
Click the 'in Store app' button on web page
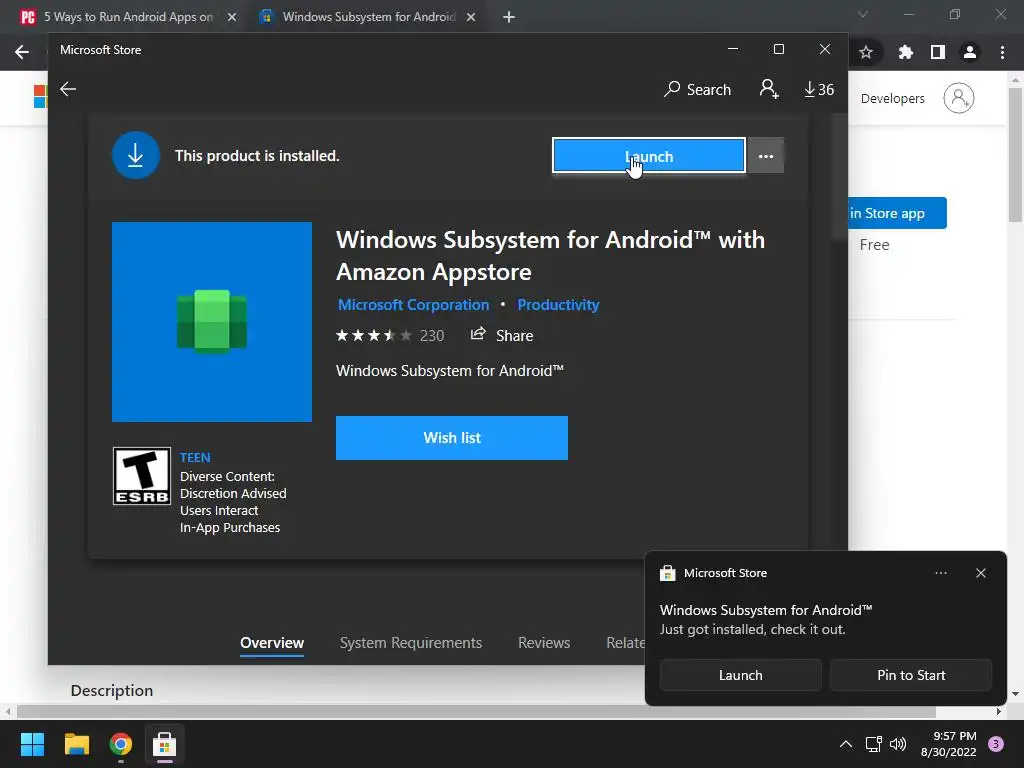(x=897, y=213)
